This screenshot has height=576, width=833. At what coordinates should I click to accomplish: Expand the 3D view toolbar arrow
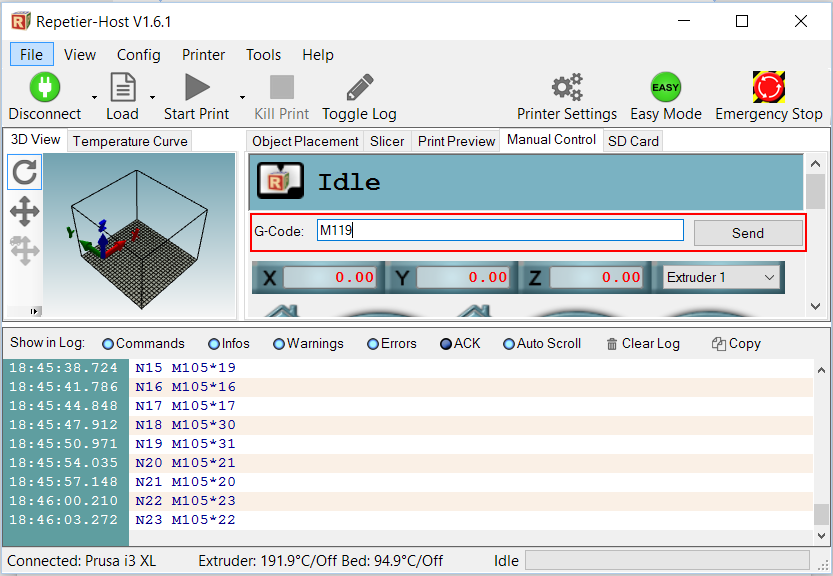click(35, 311)
